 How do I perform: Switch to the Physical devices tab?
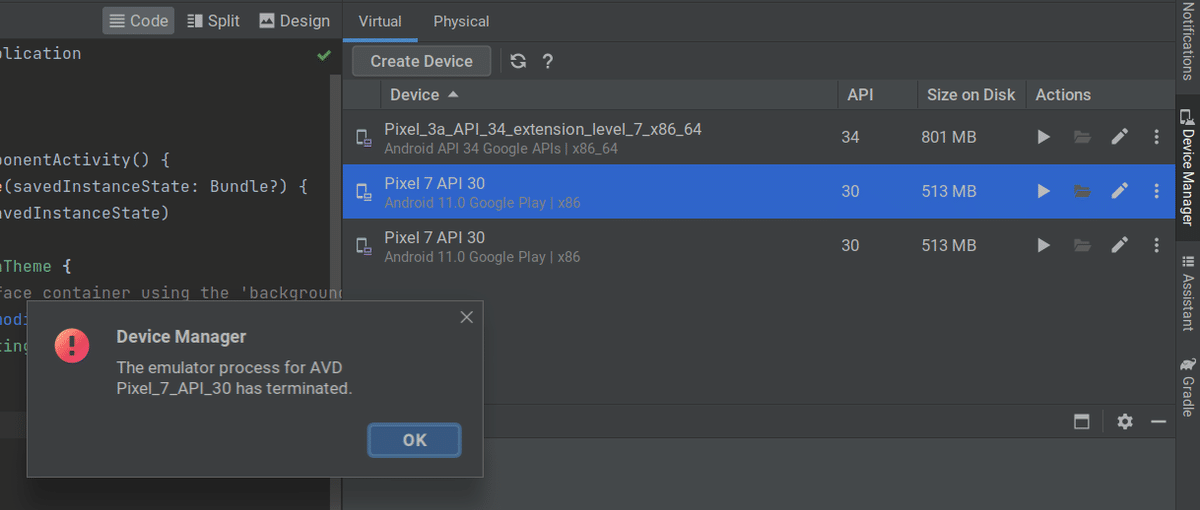(461, 21)
